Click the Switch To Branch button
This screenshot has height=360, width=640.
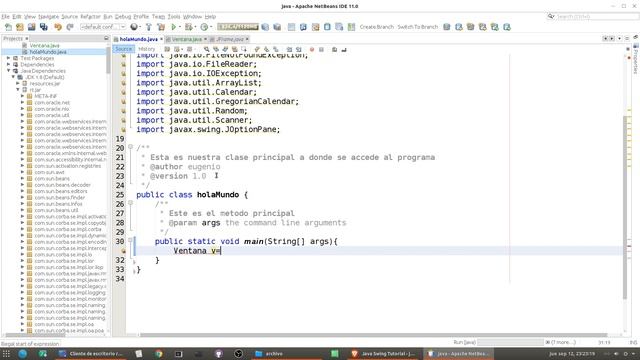point(418,27)
